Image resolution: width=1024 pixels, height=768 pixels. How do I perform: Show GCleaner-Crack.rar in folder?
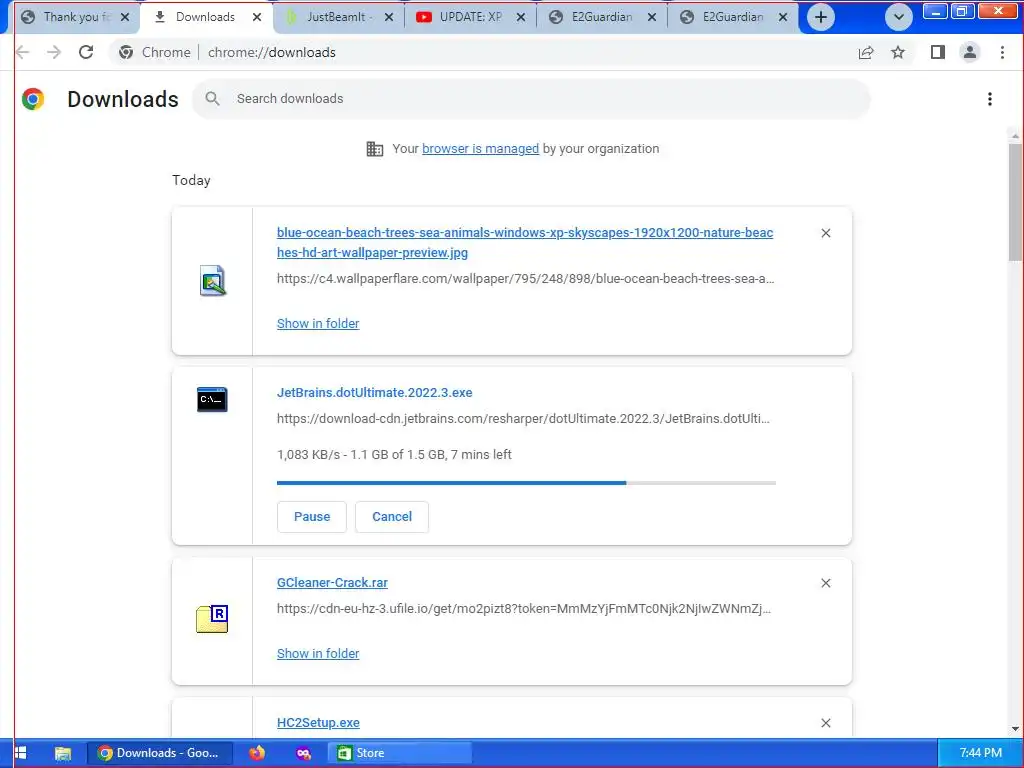point(318,654)
